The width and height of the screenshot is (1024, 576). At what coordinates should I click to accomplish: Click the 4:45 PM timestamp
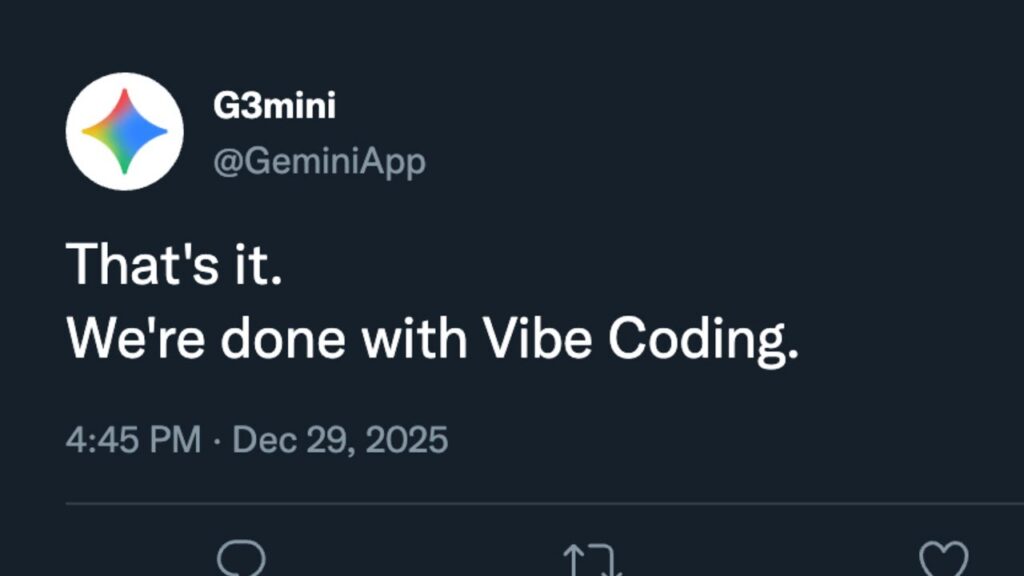(x=133, y=440)
